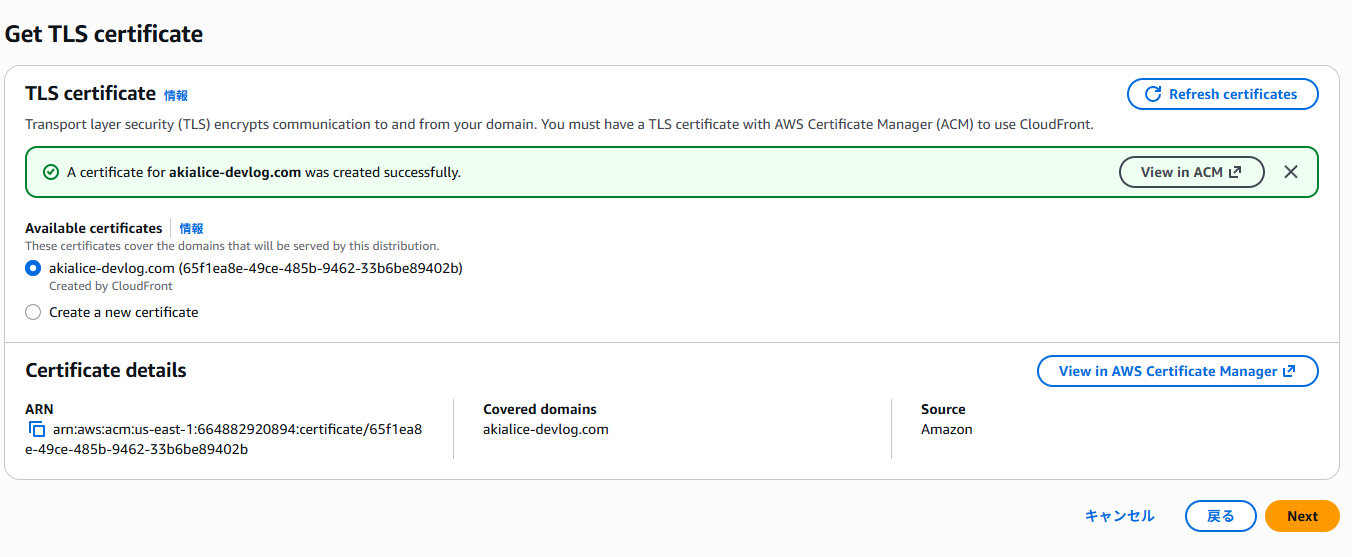
Task: Click the Covered domains label
Action: click(540, 409)
